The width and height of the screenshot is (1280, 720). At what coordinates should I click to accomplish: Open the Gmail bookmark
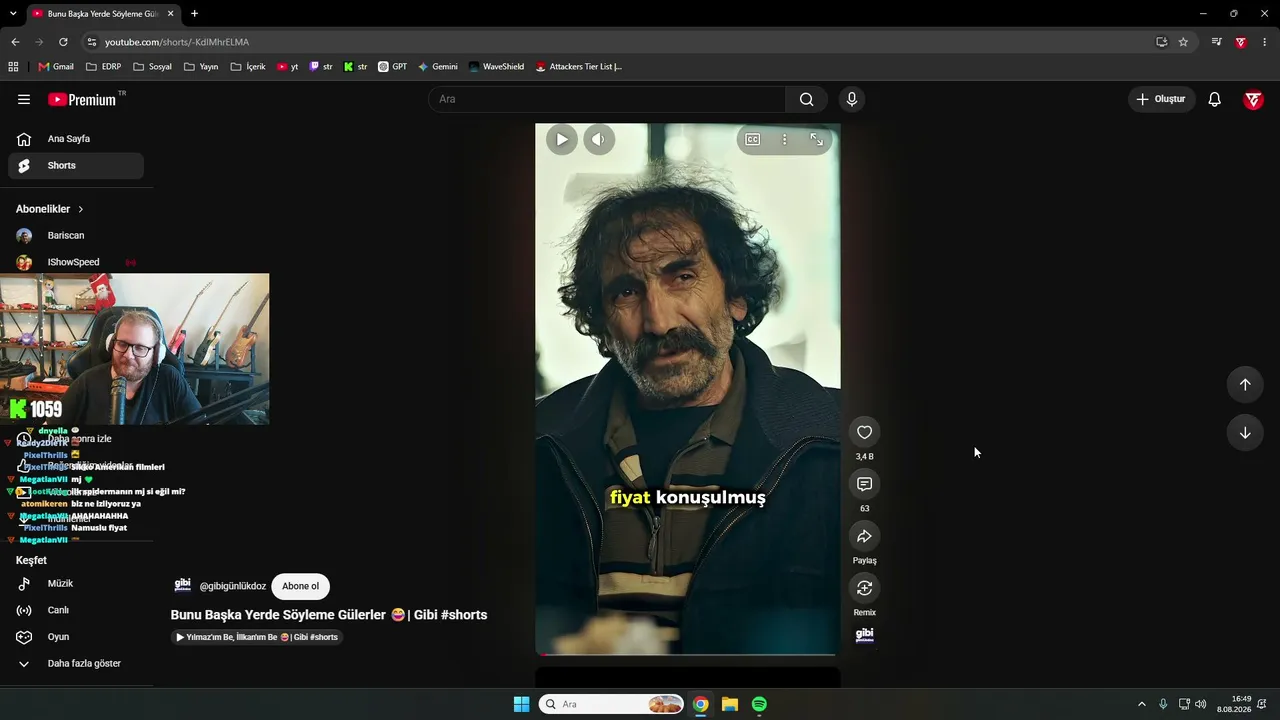pos(56,67)
